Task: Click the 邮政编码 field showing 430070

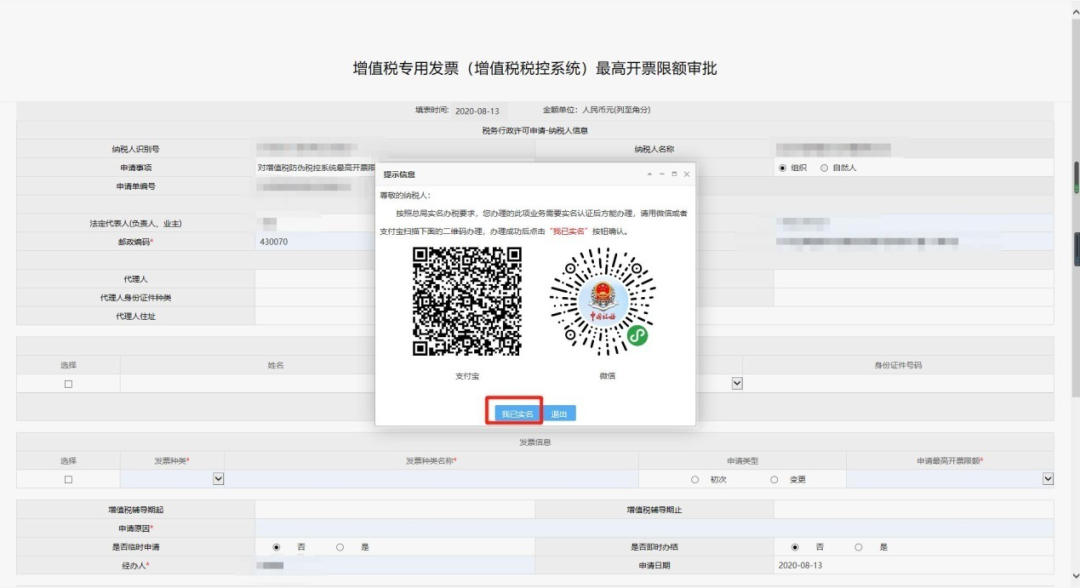Action: pos(315,242)
